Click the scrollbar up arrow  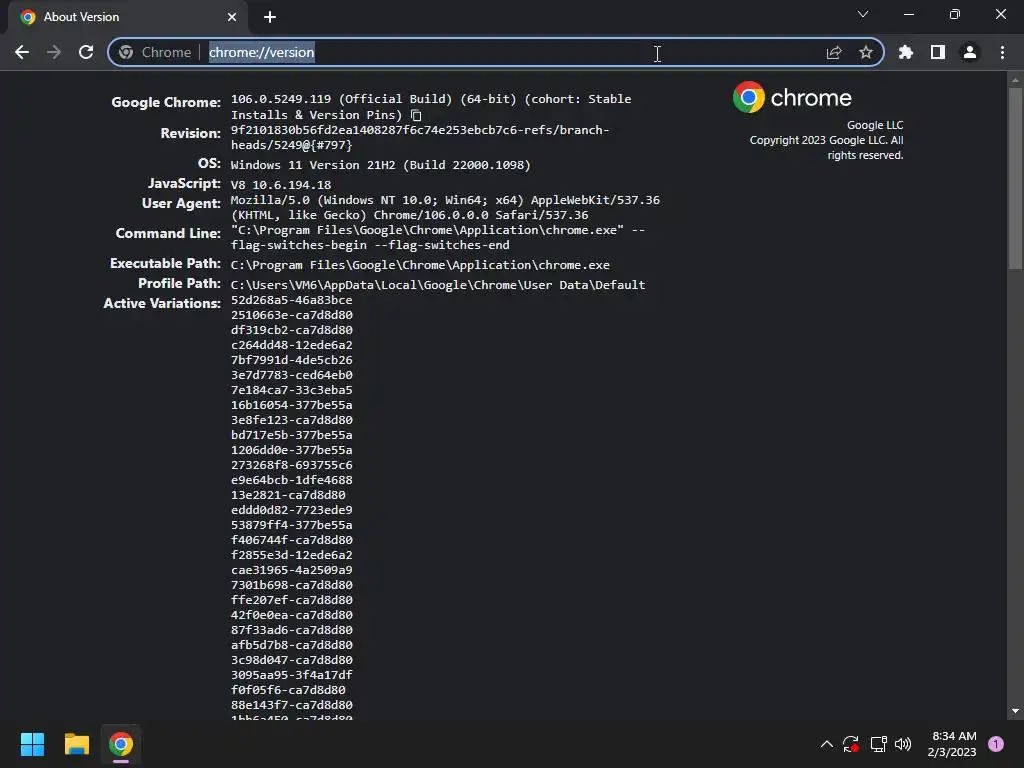coord(1015,80)
